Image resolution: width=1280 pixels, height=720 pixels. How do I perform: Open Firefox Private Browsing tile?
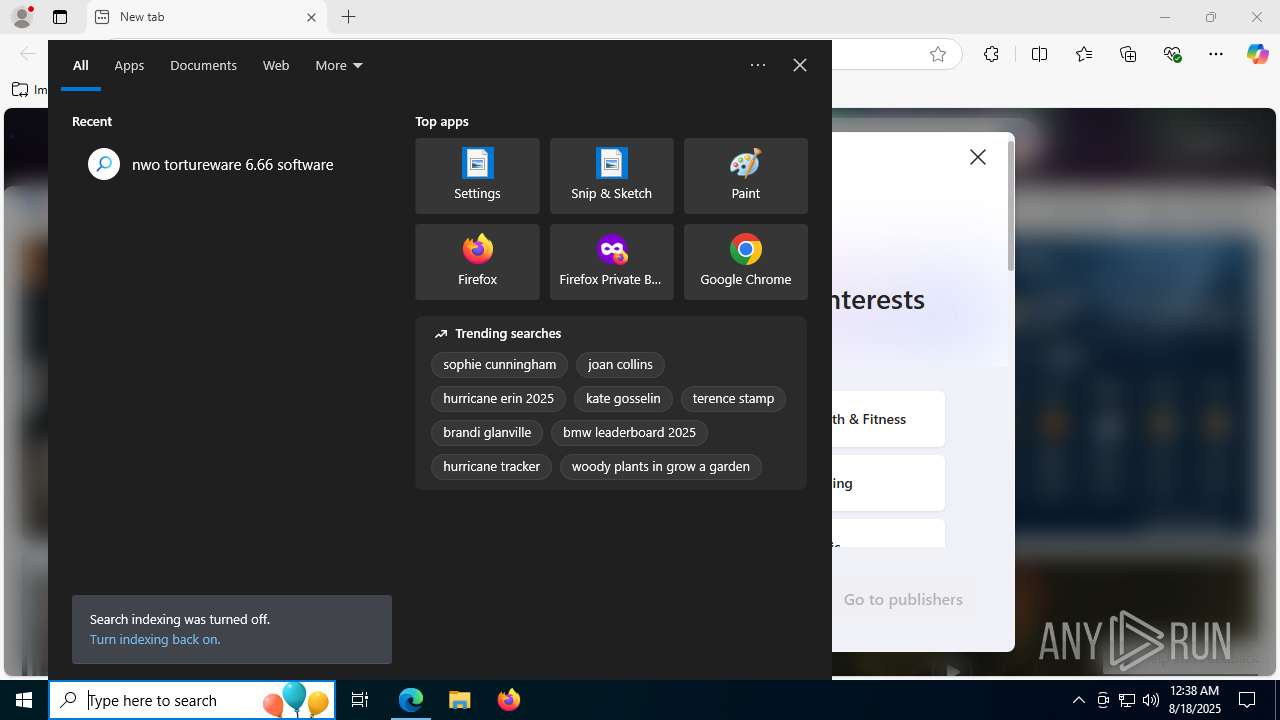click(611, 262)
